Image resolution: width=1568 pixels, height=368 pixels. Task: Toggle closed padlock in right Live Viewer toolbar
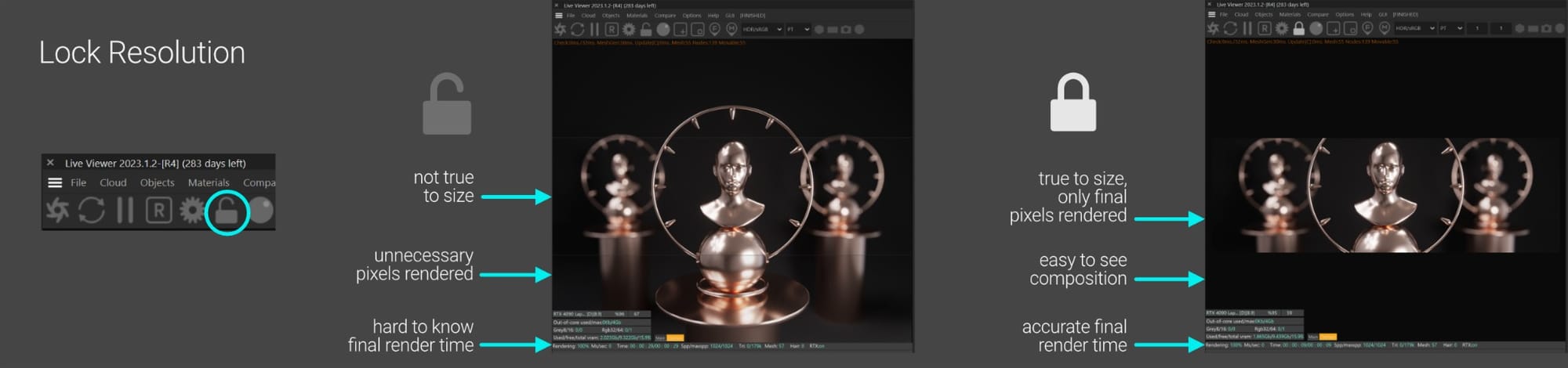point(1298,28)
